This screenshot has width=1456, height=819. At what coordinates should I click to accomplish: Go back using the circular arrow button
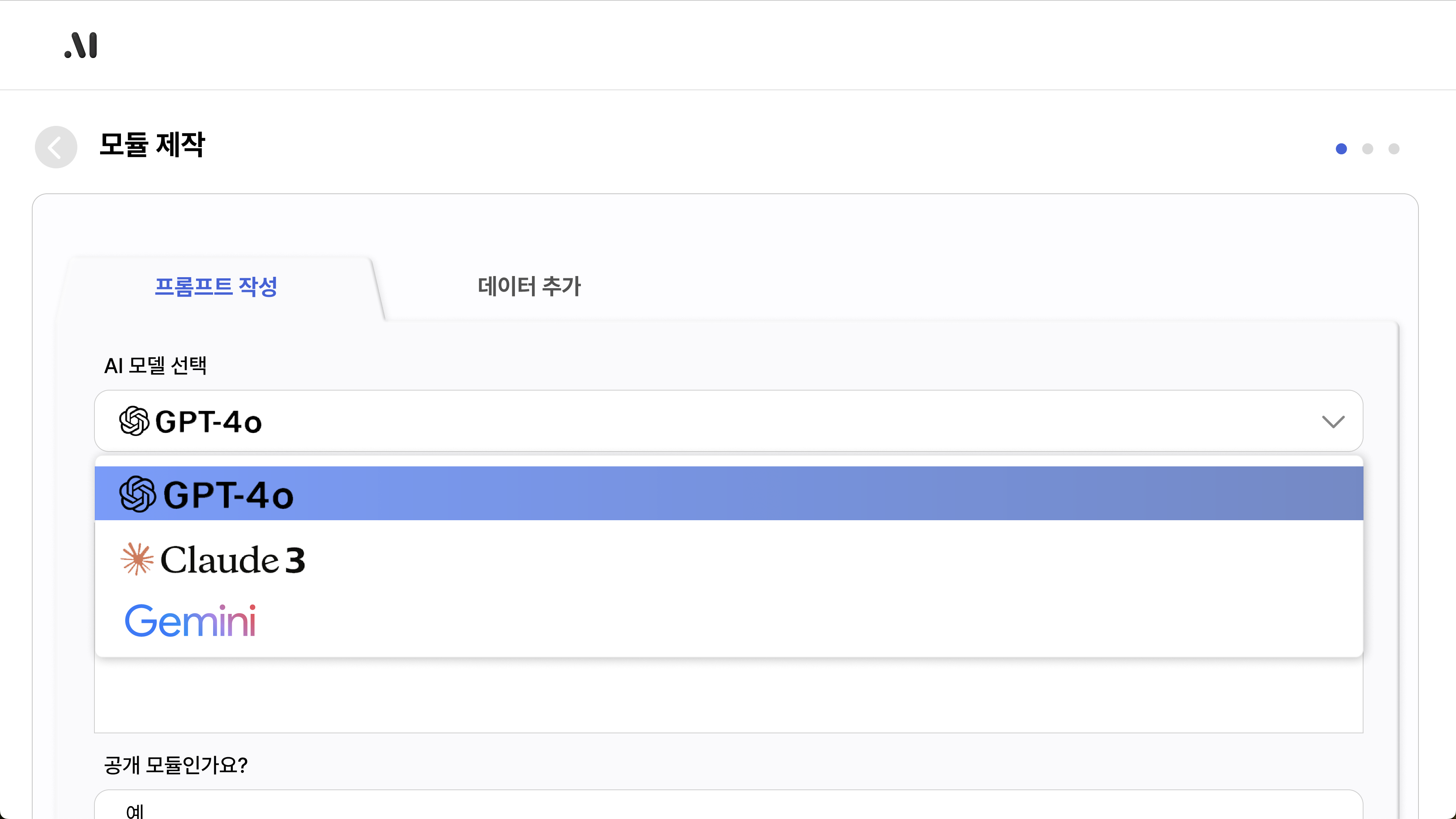pos(56,147)
